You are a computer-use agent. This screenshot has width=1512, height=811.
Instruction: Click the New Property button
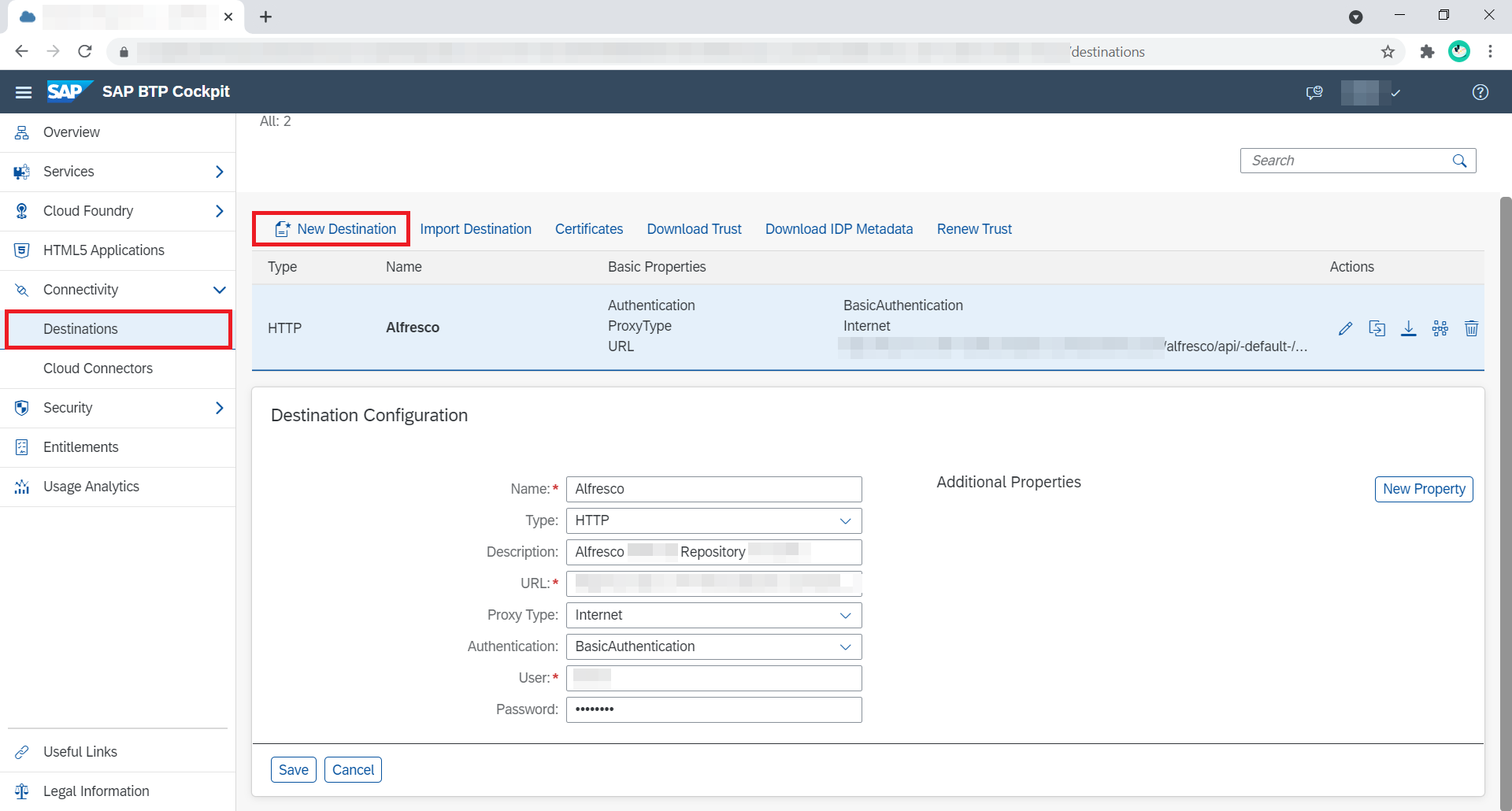click(x=1423, y=489)
